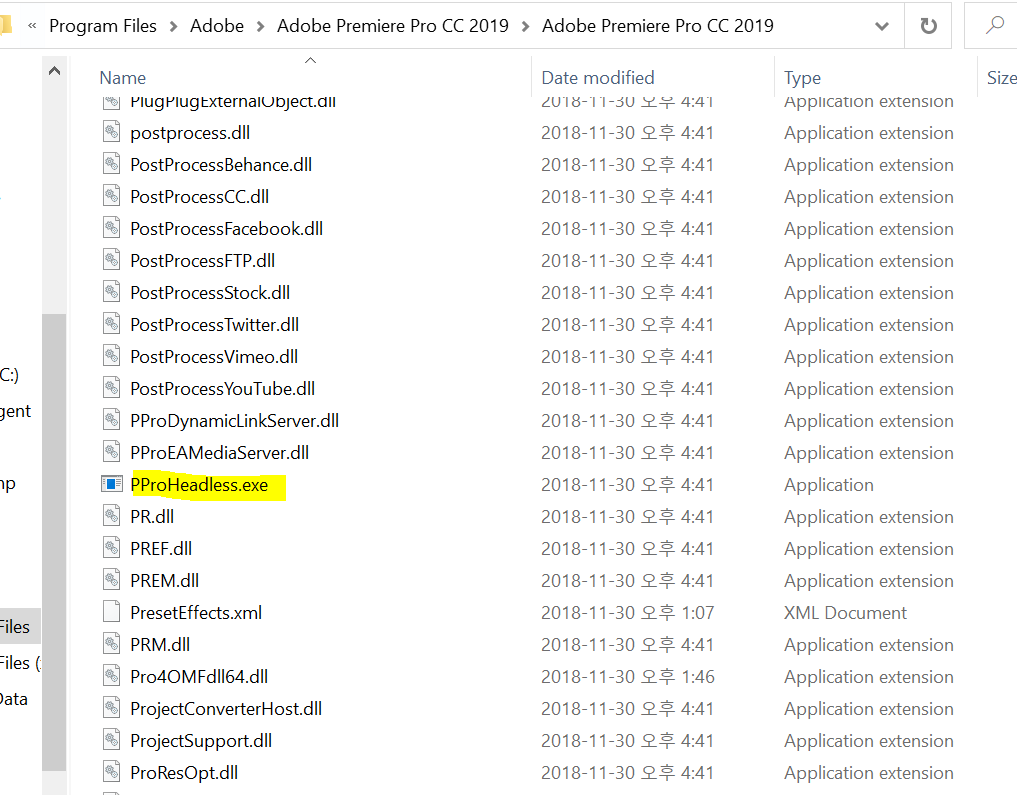
Task: Select the PostProcessFacebook.dll file name
Action: (226, 228)
